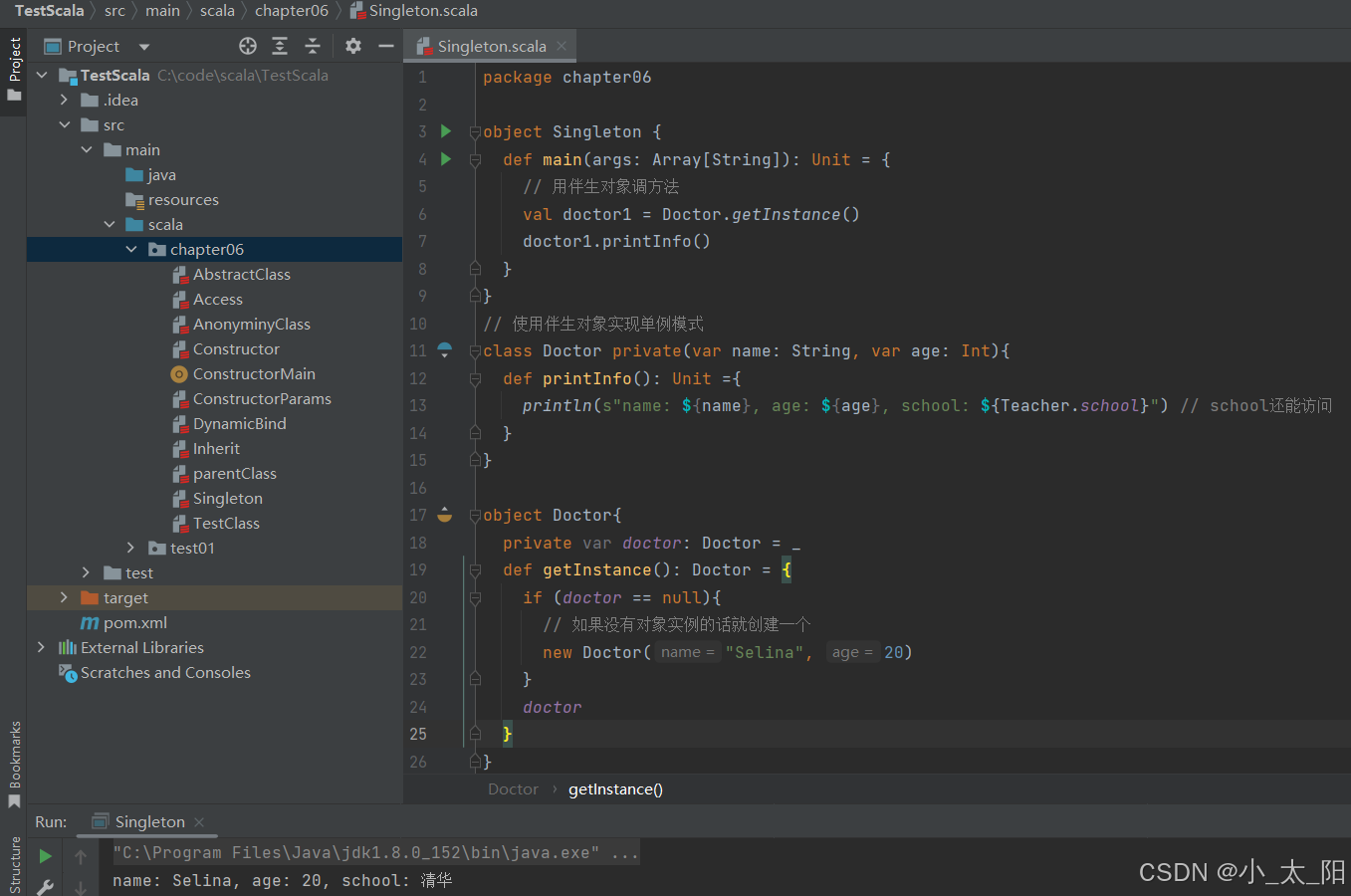Open the Bookmarks tool window sidebar button

[14, 764]
